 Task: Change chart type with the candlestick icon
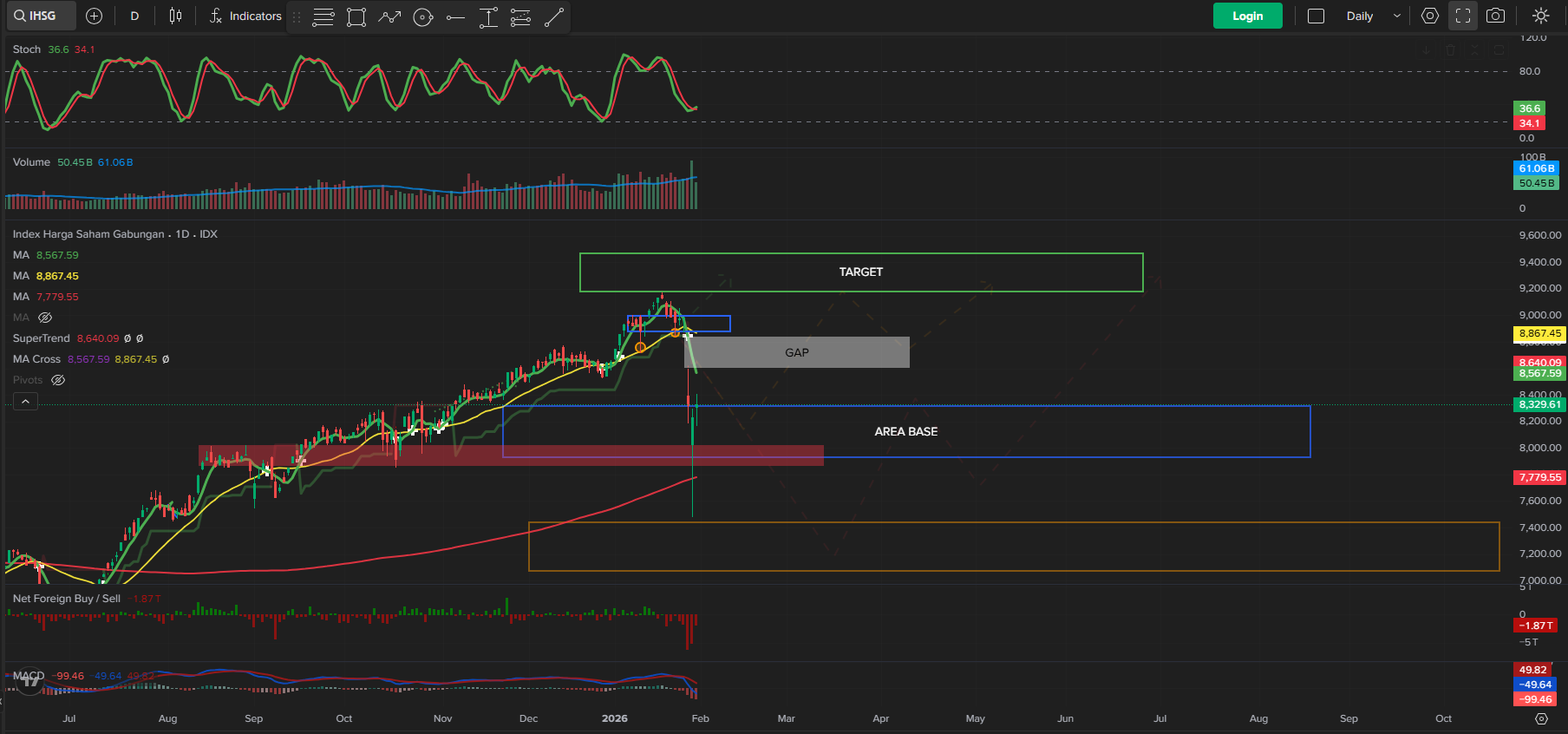click(175, 16)
